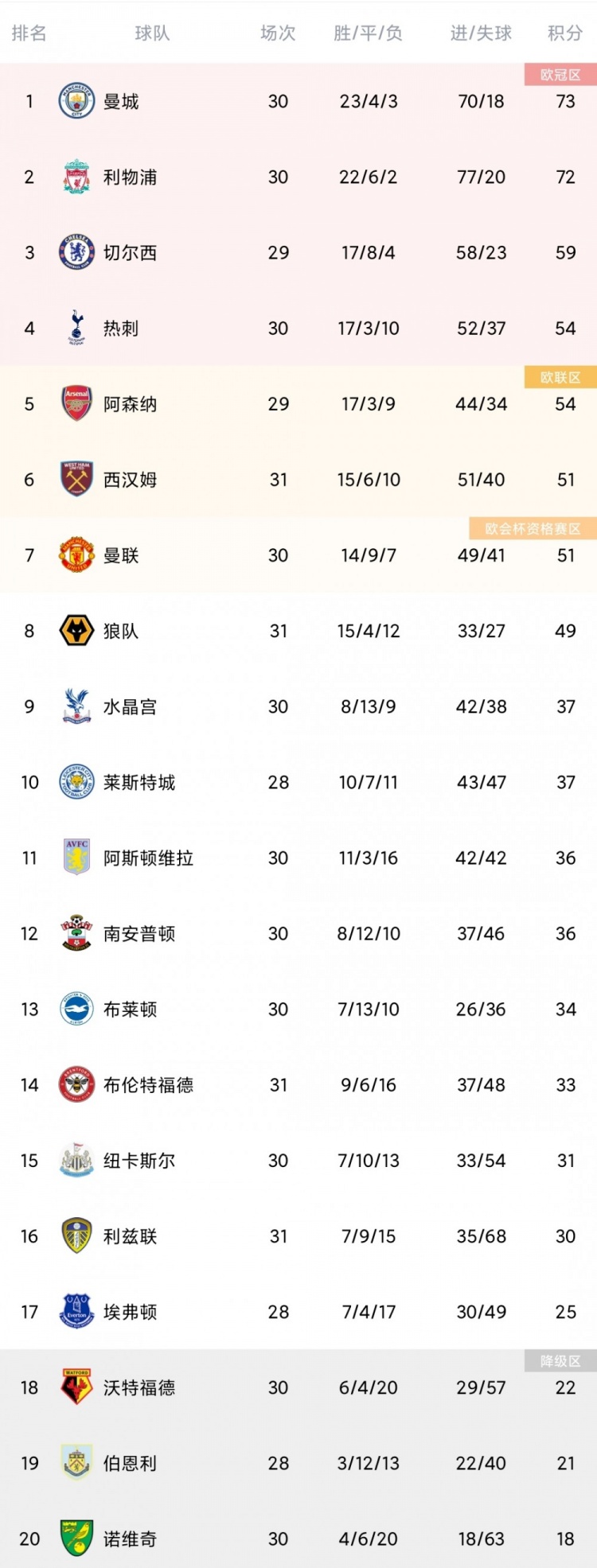This screenshot has height=1568, width=597.
Task: Select the 积分 column header
Action: [565, 33]
